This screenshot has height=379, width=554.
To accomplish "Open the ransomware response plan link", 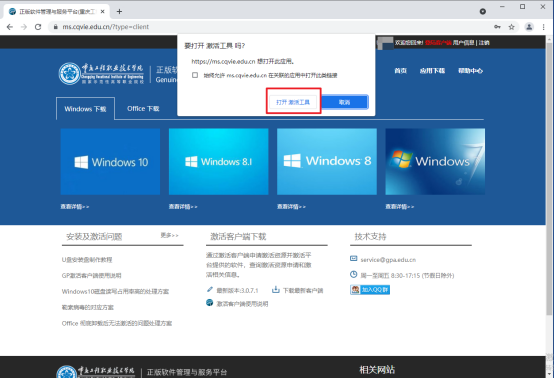I will (x=88, y=307).
